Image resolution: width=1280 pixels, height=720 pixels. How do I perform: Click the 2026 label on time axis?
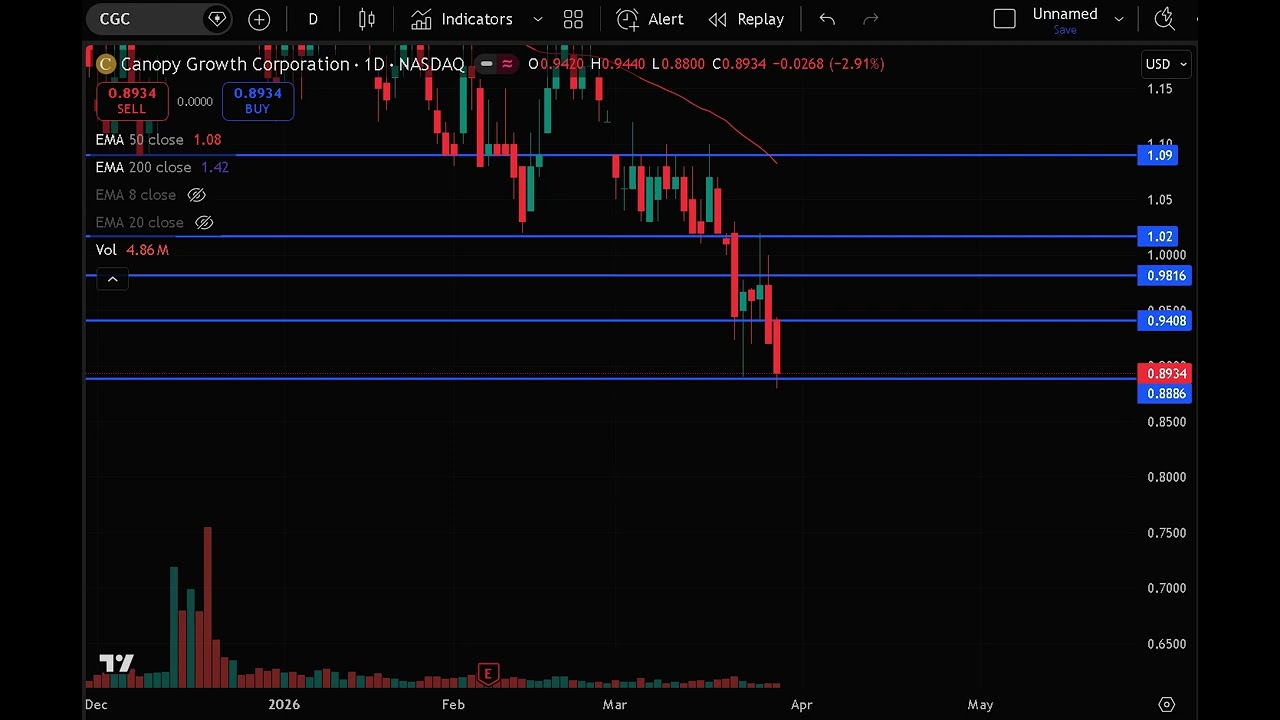(284, 704)
